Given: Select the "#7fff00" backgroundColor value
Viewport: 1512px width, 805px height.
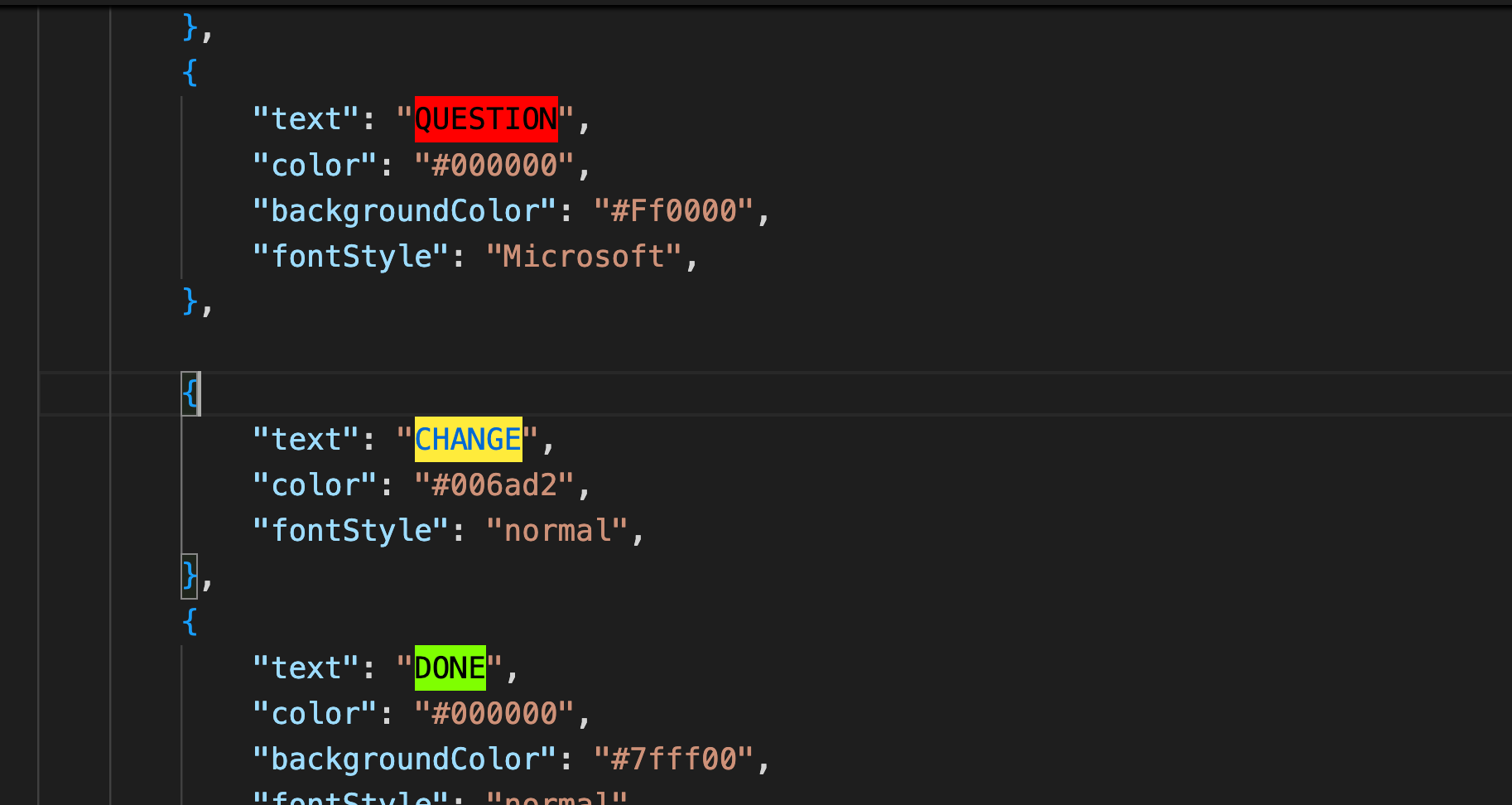Looking at the screenshot, I should click(673, 759).
